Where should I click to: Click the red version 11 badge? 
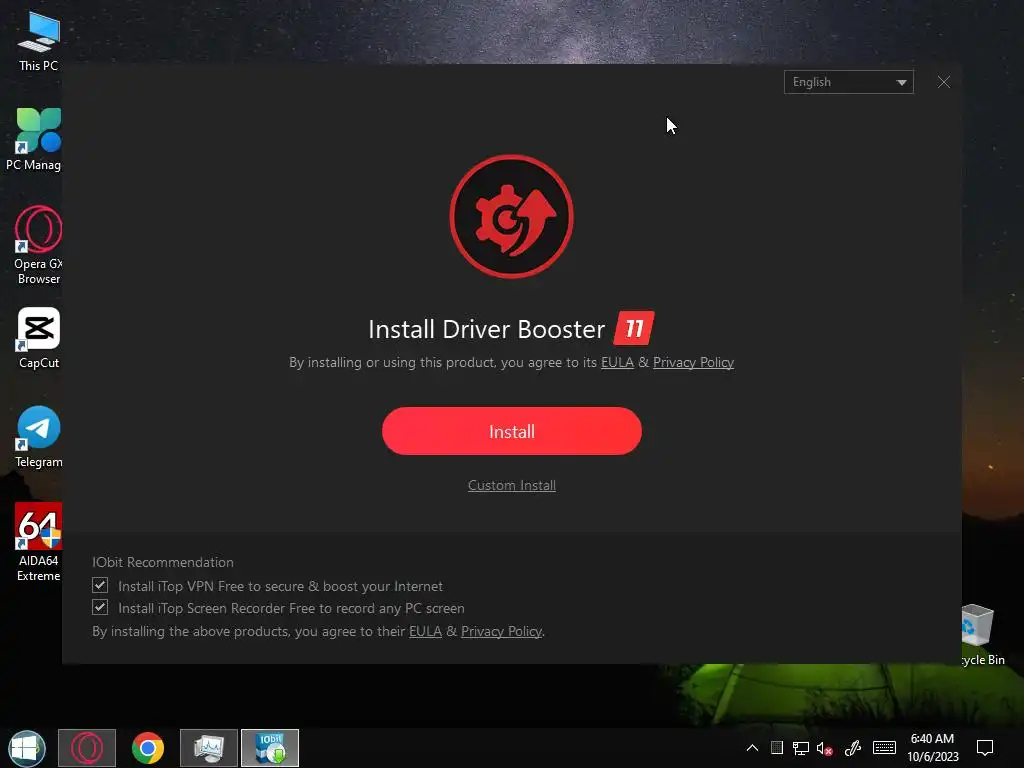pyautogui.click(x=633, y=328)
